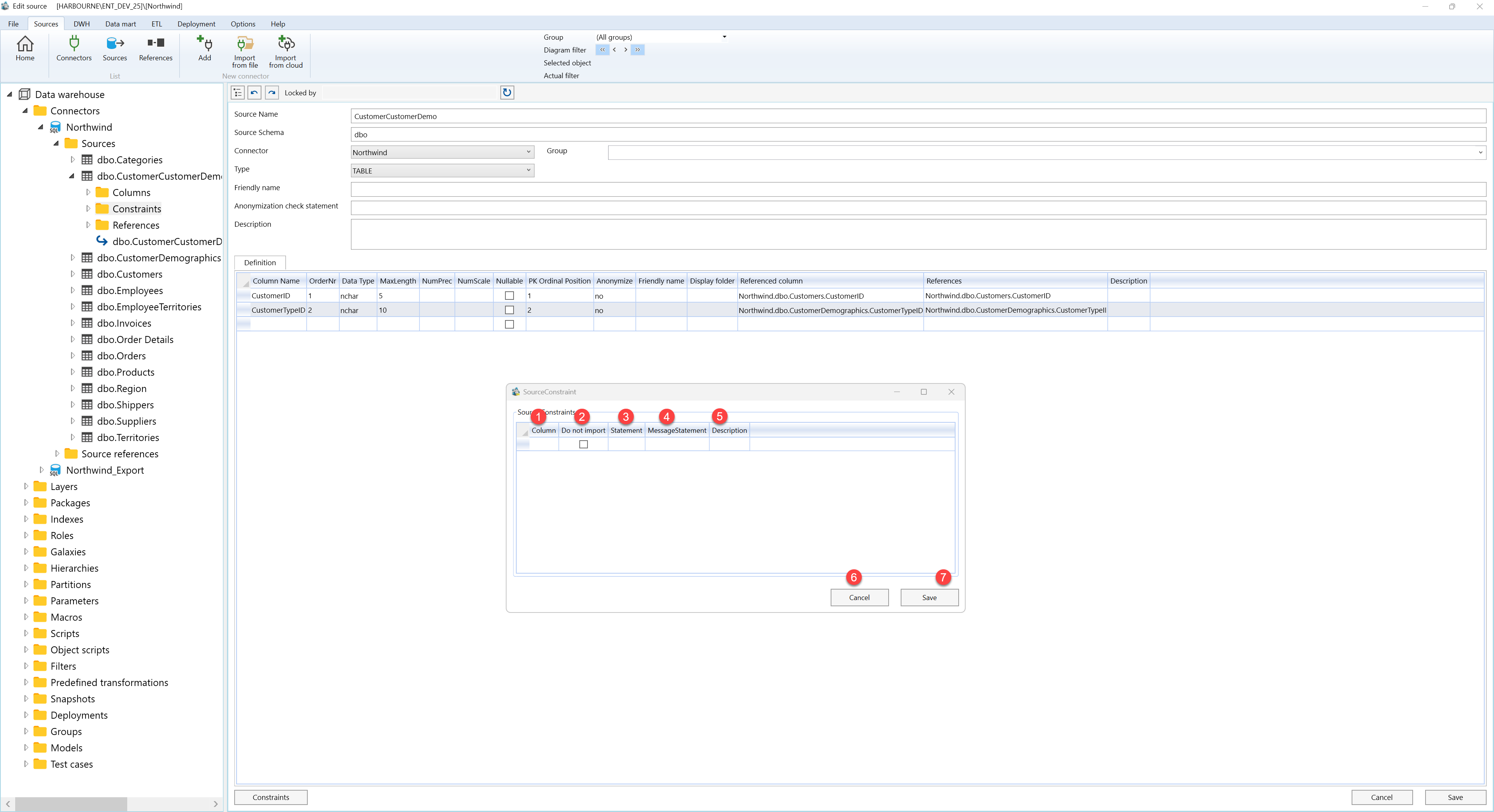The height and width of the screenshot is (812, 1494).
Task: Select the Northwind_Export SQL connector icon
Action: pos(55,470)
